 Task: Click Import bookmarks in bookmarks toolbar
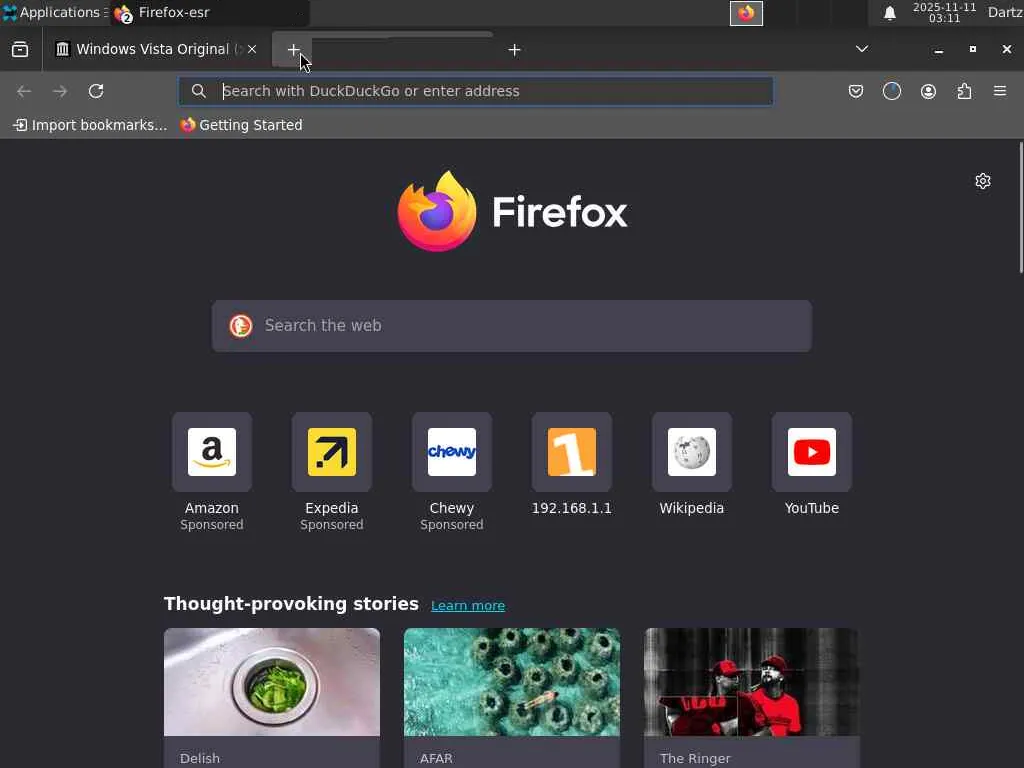tap(91, 125)
